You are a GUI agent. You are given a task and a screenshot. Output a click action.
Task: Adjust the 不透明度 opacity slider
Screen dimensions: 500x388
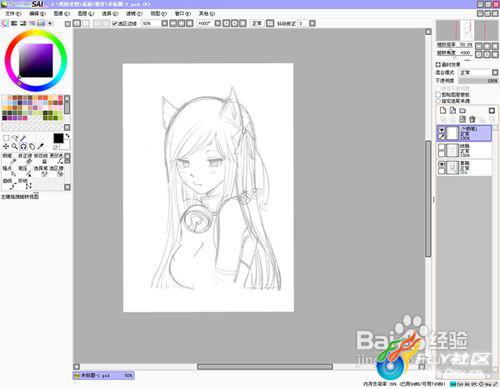click(478, 81)
